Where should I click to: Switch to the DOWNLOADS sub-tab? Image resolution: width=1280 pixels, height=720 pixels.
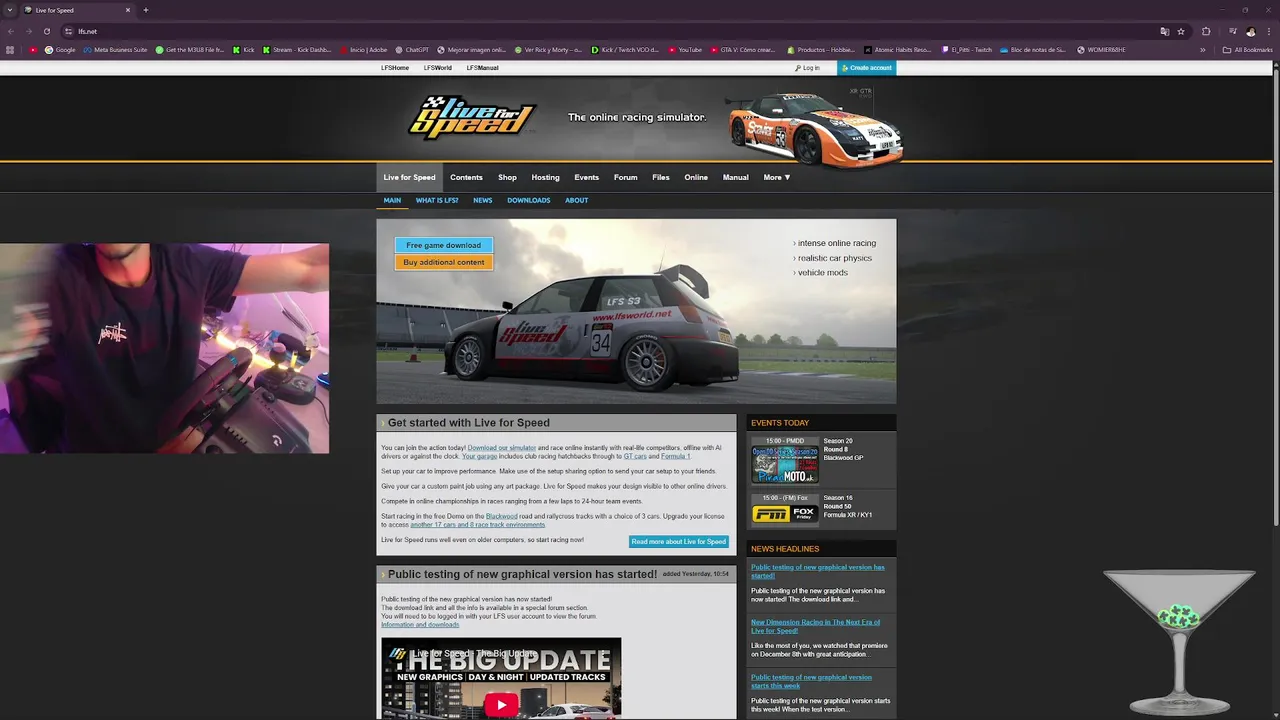[528, 200]
